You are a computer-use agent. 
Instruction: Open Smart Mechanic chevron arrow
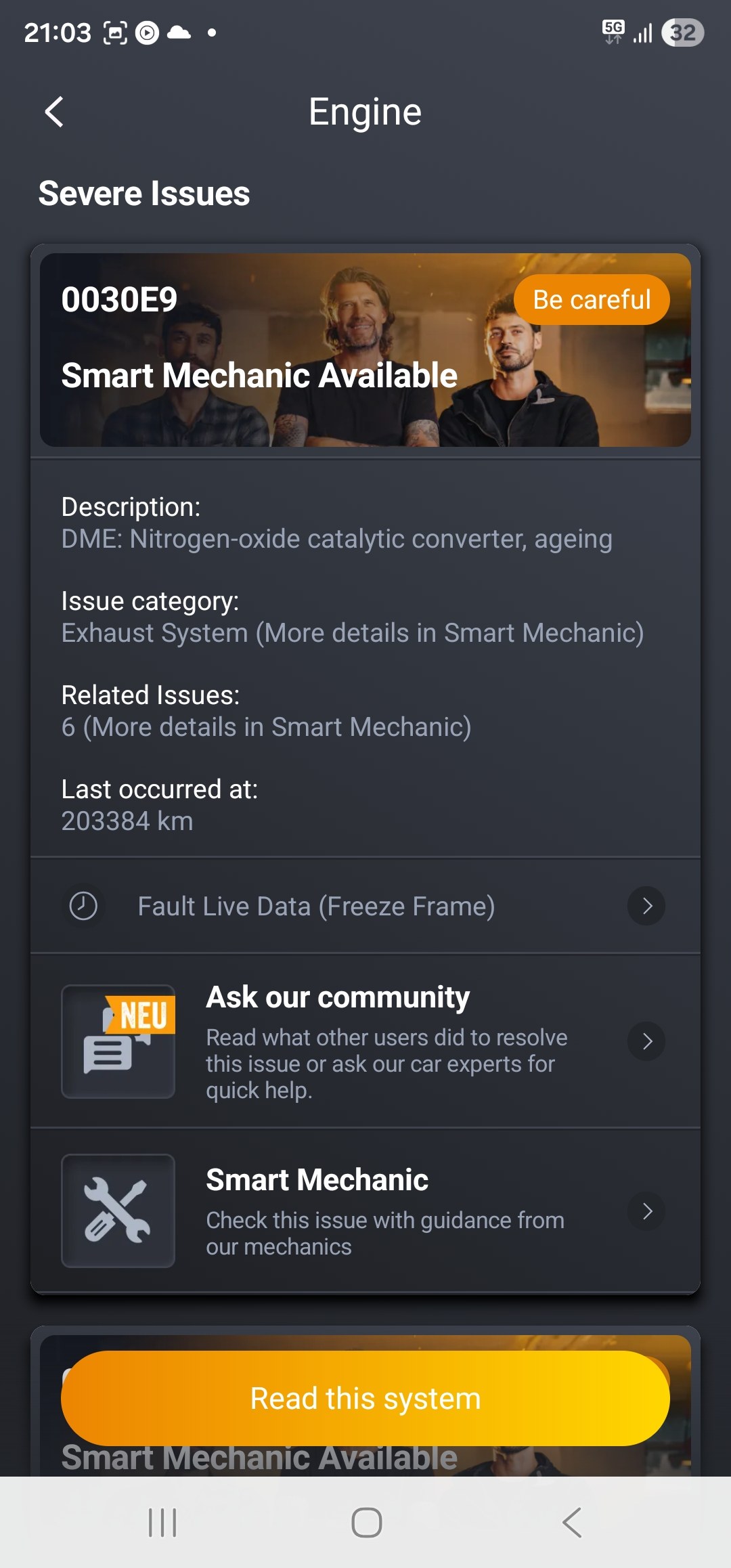tap(646, 1211)
